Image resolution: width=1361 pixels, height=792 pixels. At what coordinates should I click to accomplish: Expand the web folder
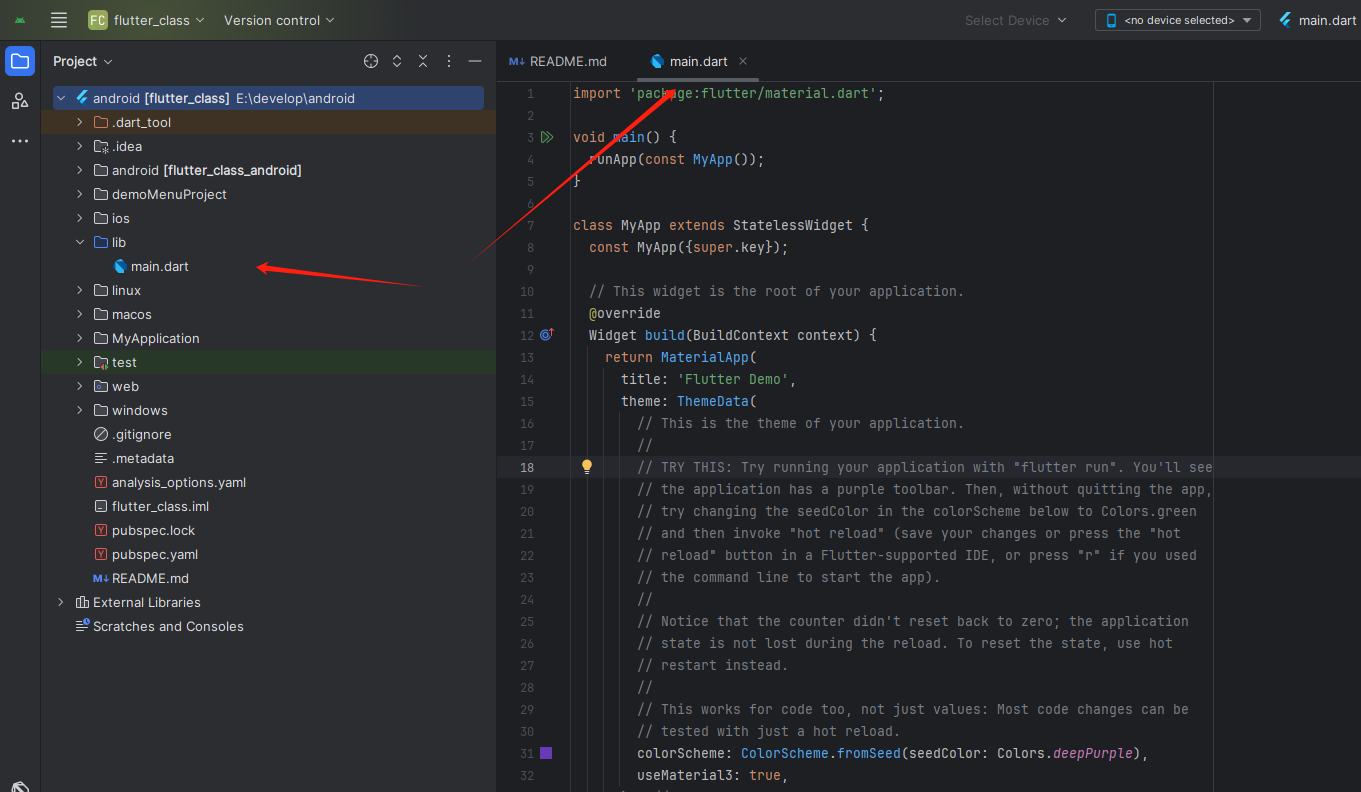pos(80,386)
